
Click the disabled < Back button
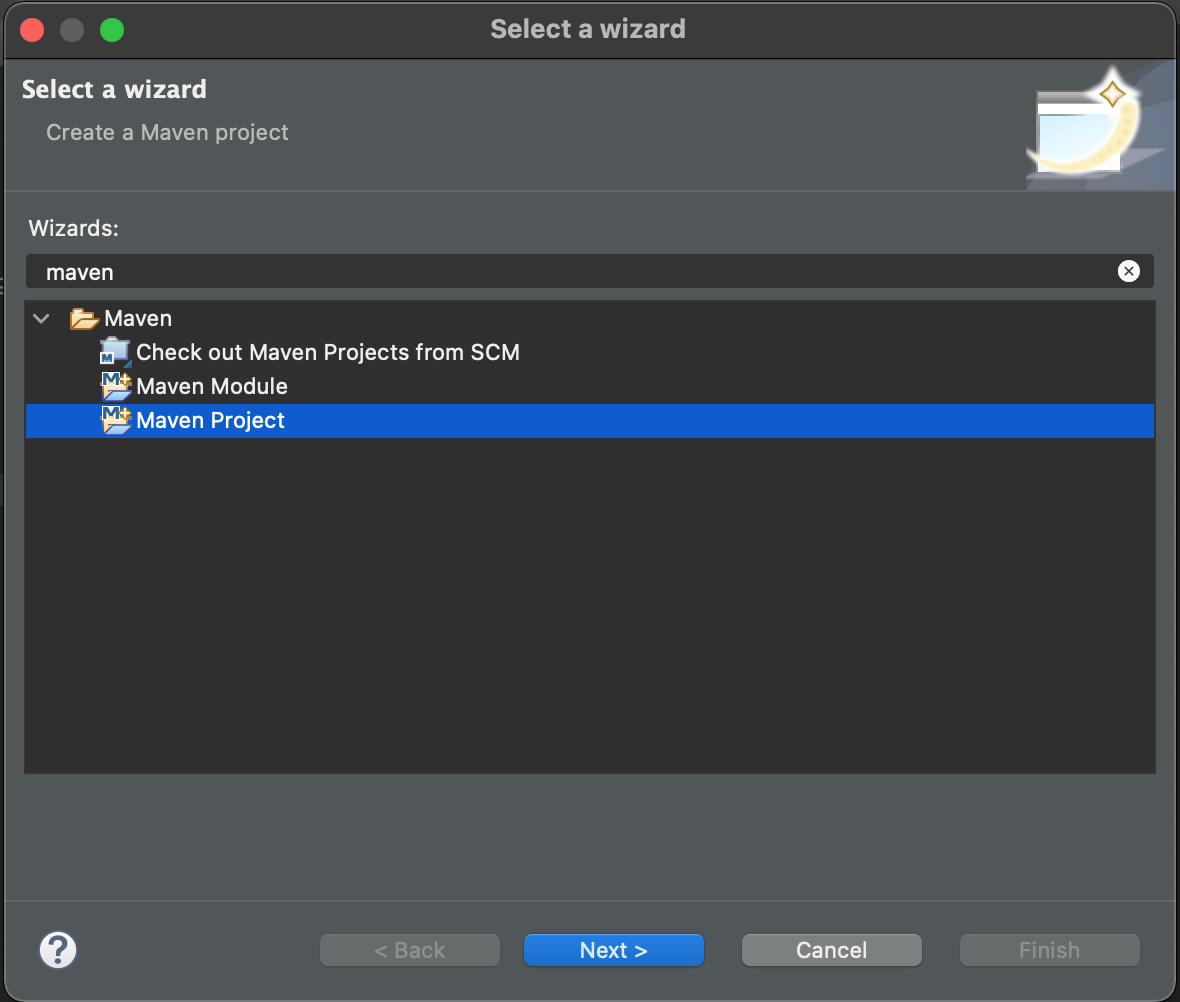(x=409, y=950)
